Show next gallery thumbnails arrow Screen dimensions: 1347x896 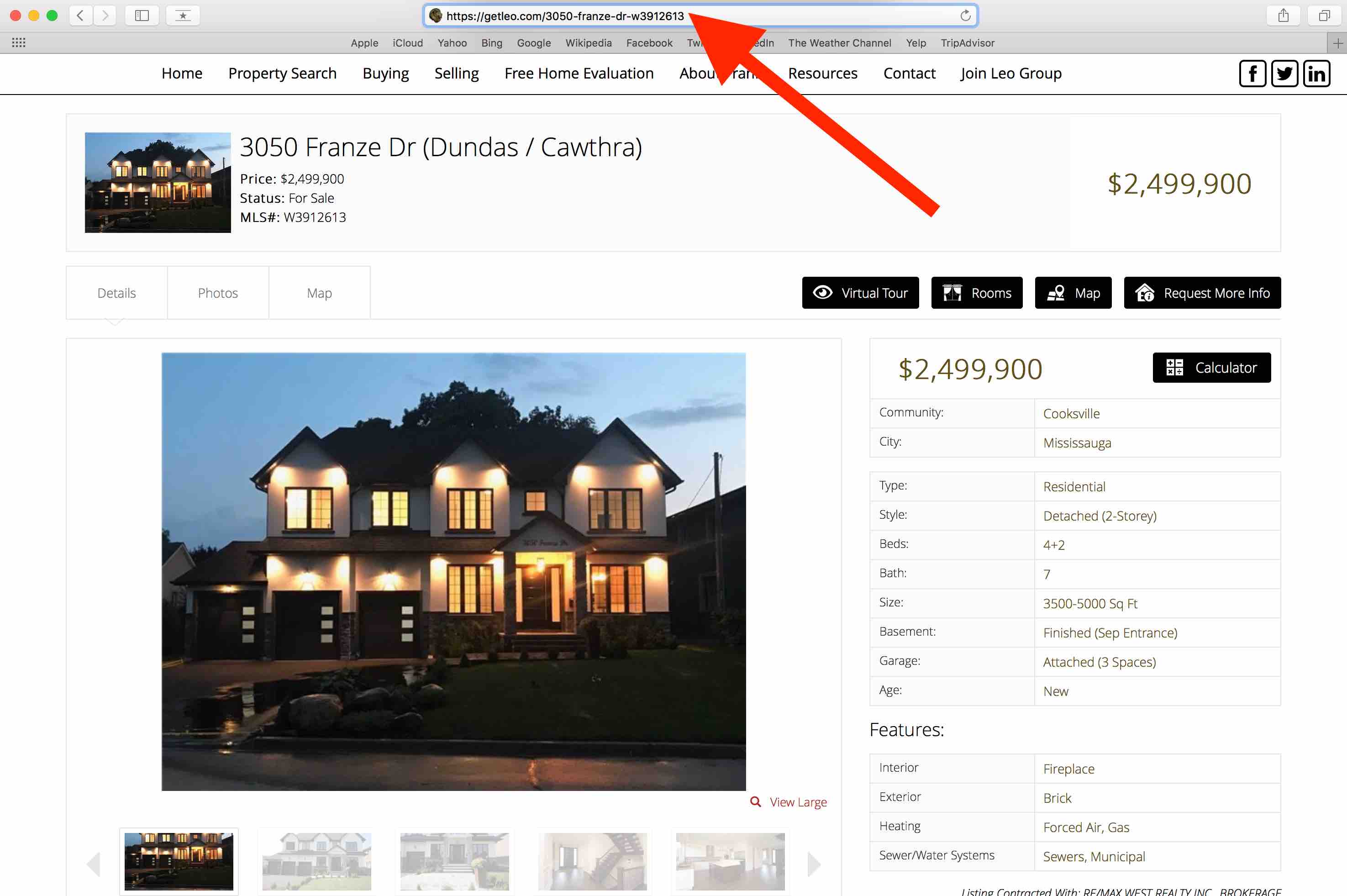coord(814,864)
